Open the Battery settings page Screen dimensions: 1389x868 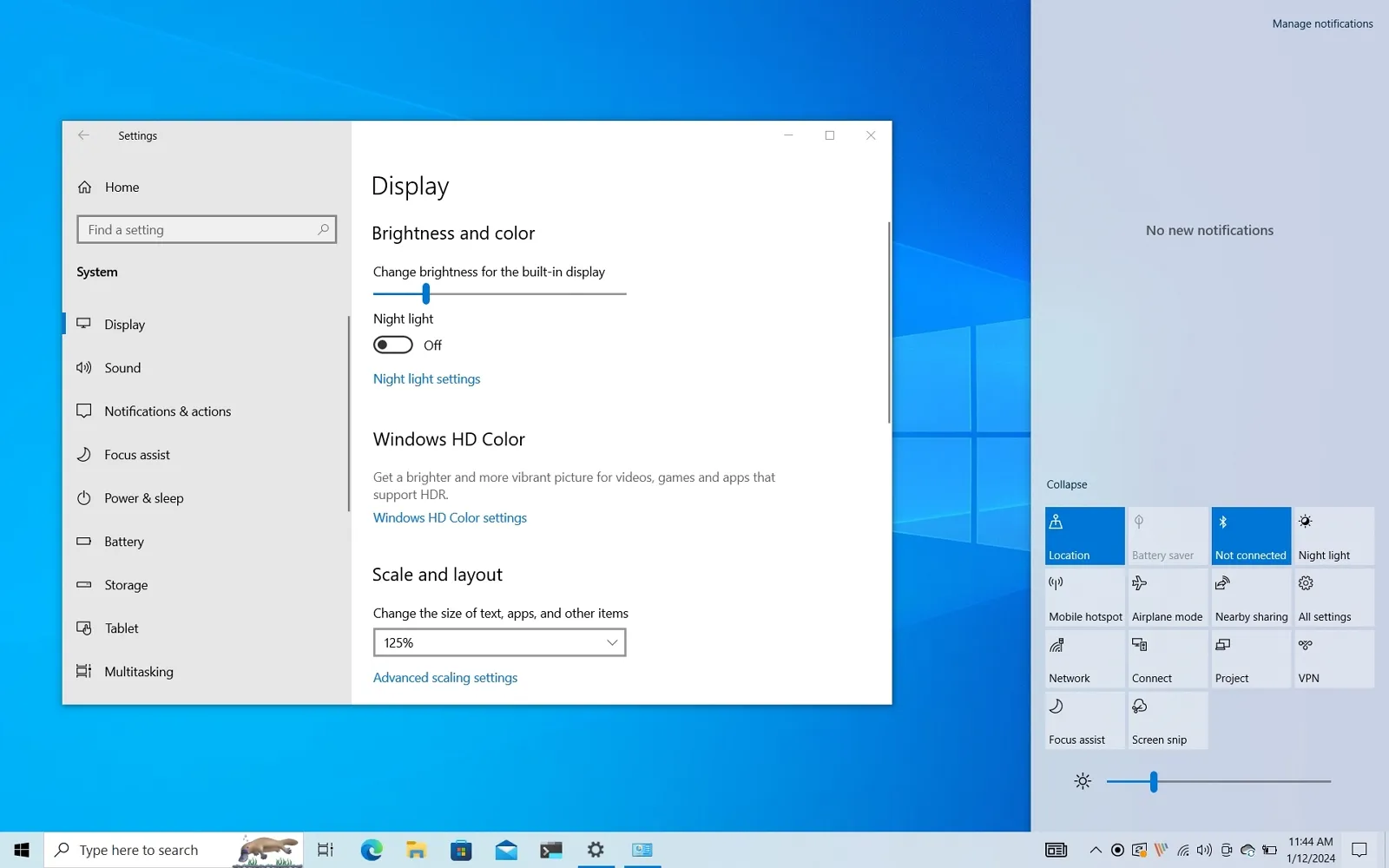point(124,541)
